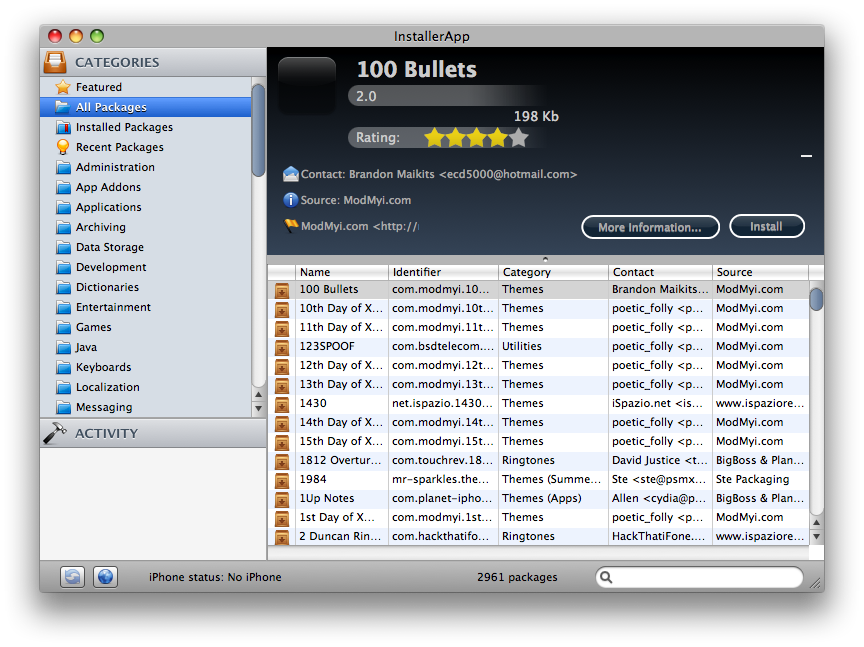This screenshot has height=647, width=864.
Task: Click the envelope icon next to Contact
Action: coord(290,174)
